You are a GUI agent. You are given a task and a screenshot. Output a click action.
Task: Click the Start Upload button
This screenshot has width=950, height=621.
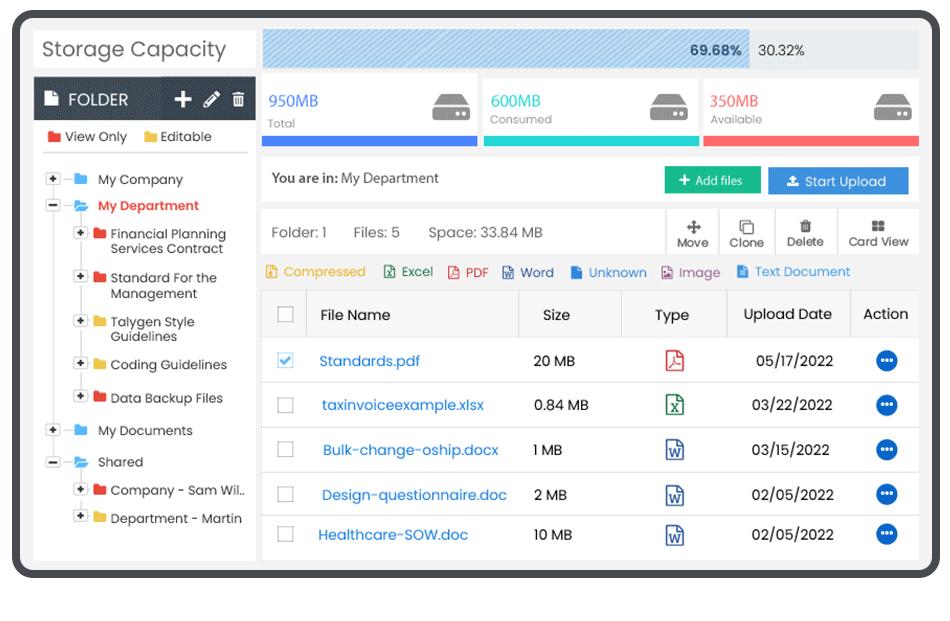[838, 180]
